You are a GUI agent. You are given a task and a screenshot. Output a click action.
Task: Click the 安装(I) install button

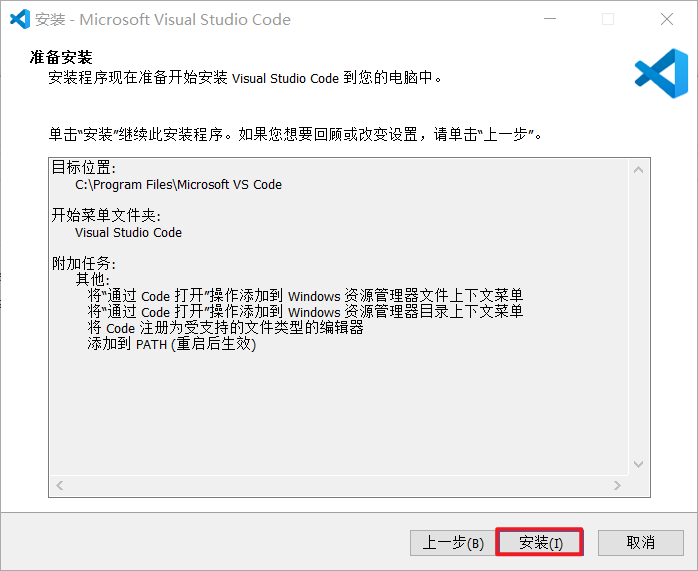point(539,543)
